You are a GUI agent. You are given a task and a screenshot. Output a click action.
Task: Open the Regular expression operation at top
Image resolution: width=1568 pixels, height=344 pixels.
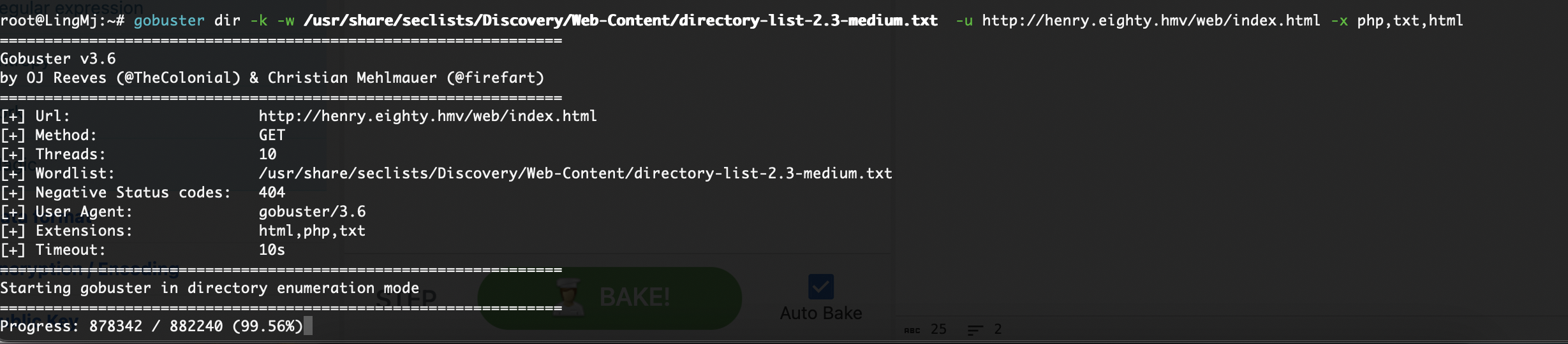coord(71,8)
